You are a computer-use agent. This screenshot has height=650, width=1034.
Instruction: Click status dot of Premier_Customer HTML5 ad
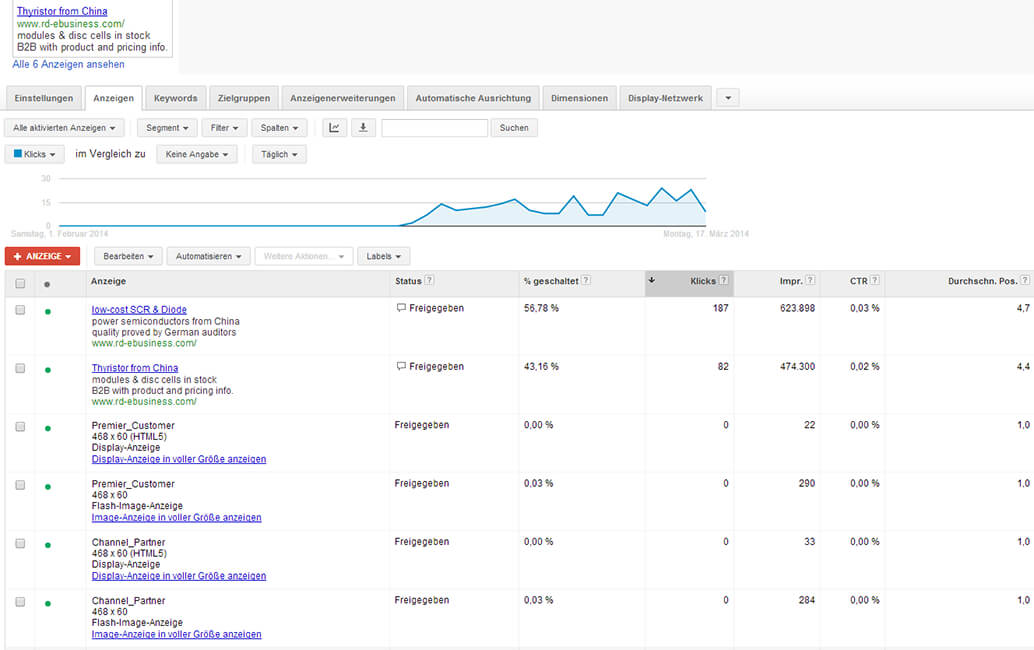[x=47, y=428]
